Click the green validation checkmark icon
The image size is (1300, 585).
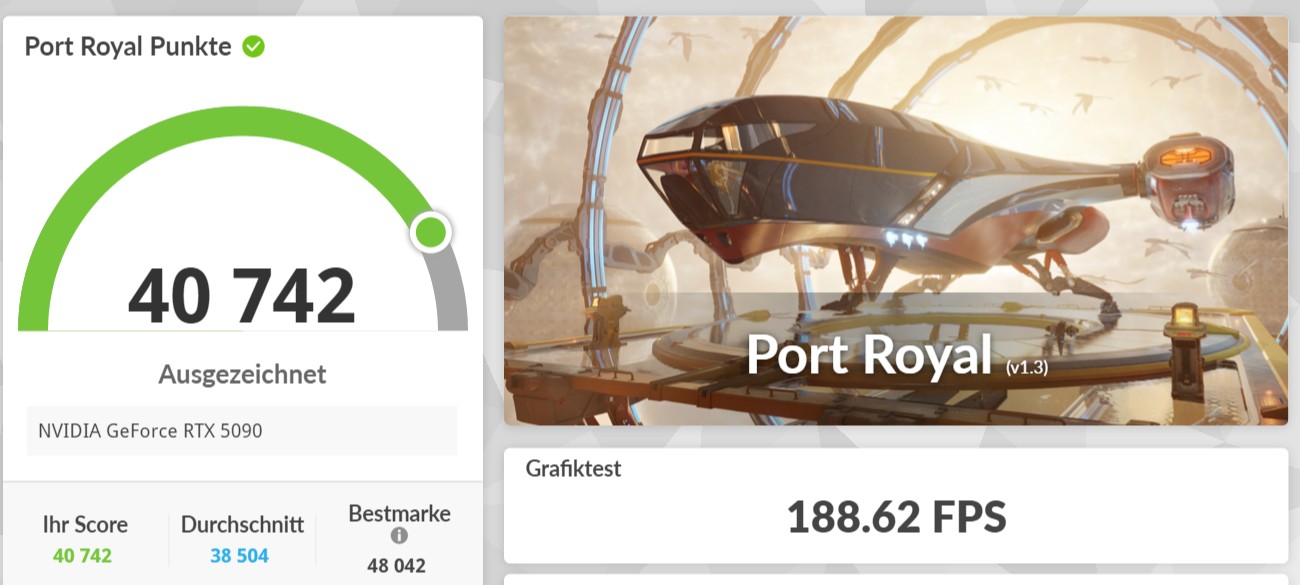click(254, 46)
